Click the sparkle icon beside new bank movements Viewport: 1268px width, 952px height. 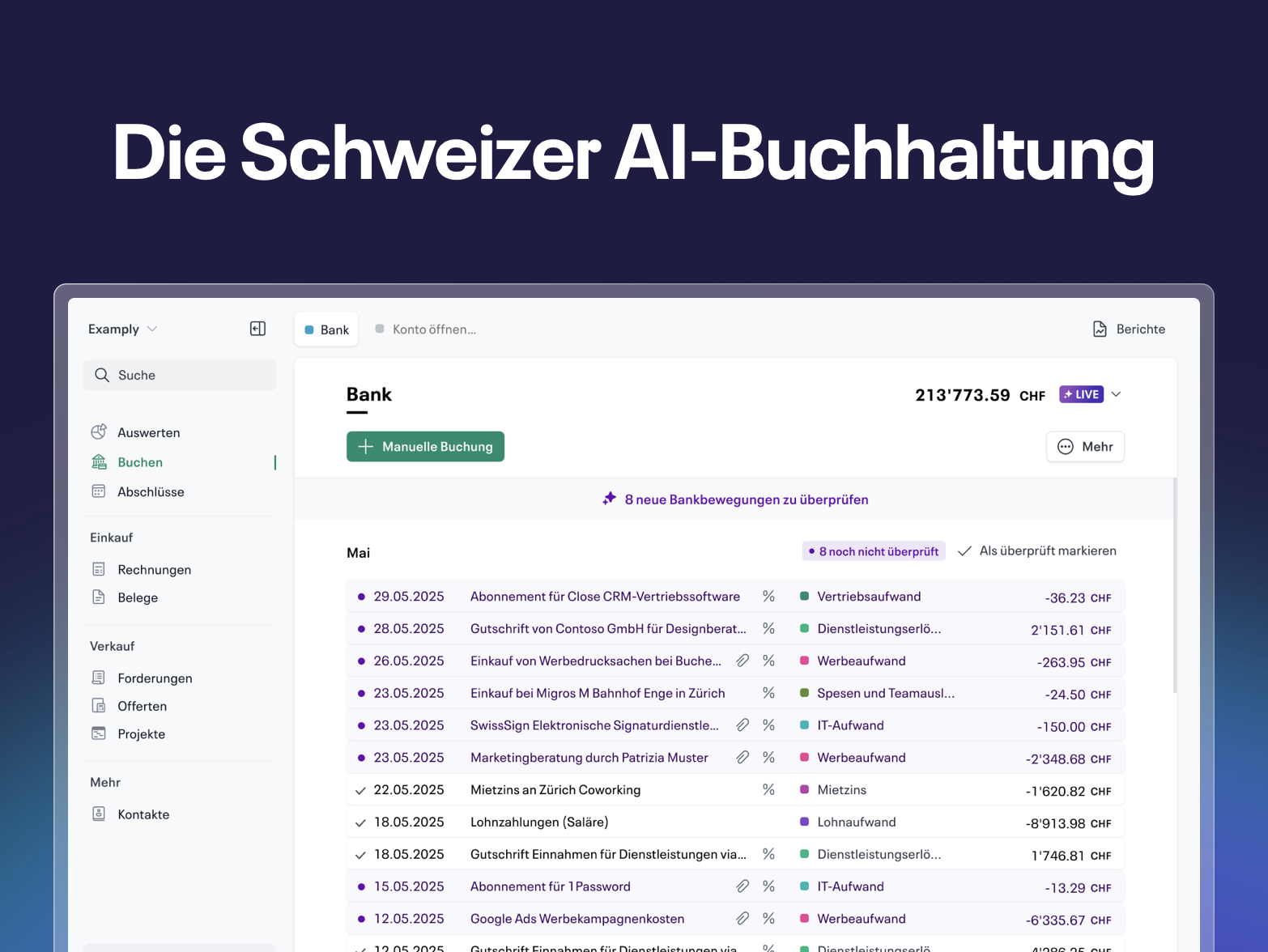pos(610,499)
